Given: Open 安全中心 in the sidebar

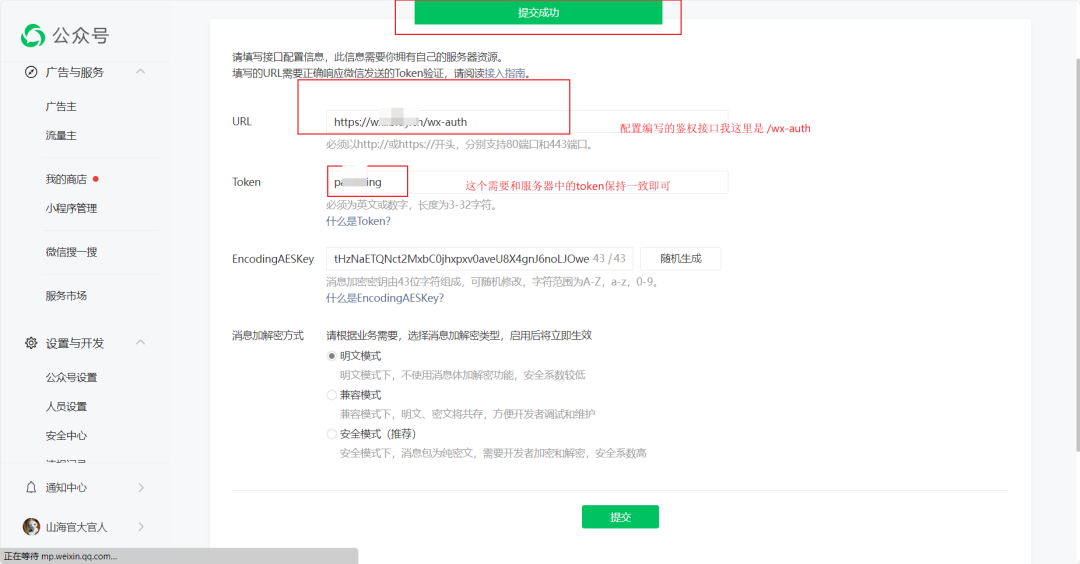Looking at the screenshot, I should (66, 435).
